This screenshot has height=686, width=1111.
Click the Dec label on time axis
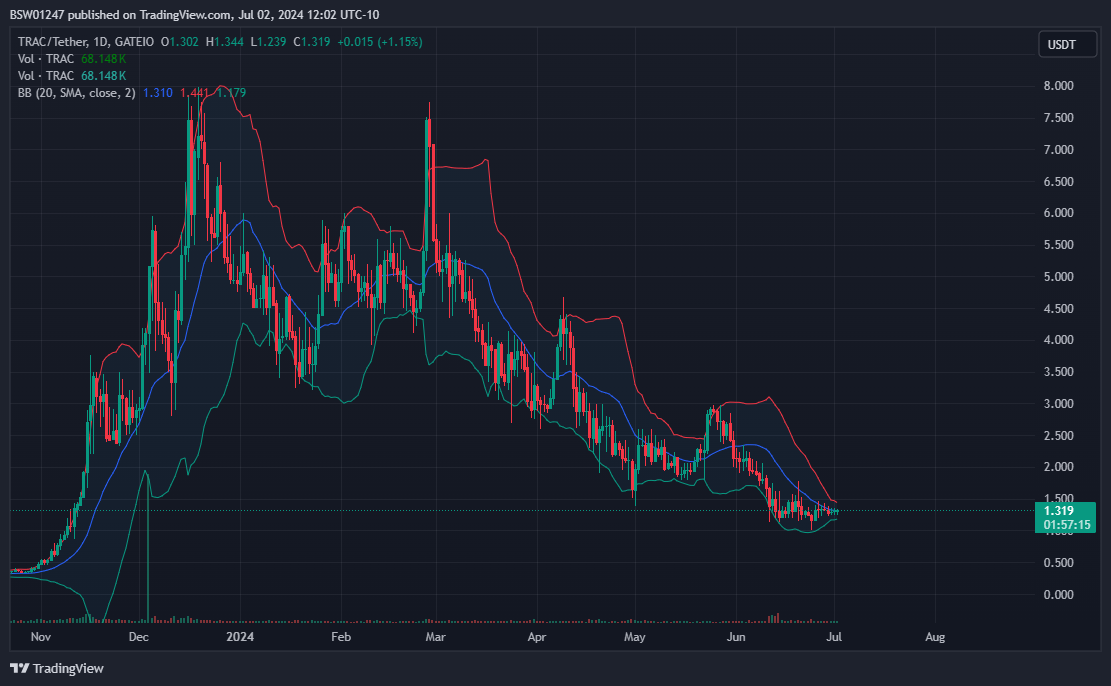[x=139, y=636]
